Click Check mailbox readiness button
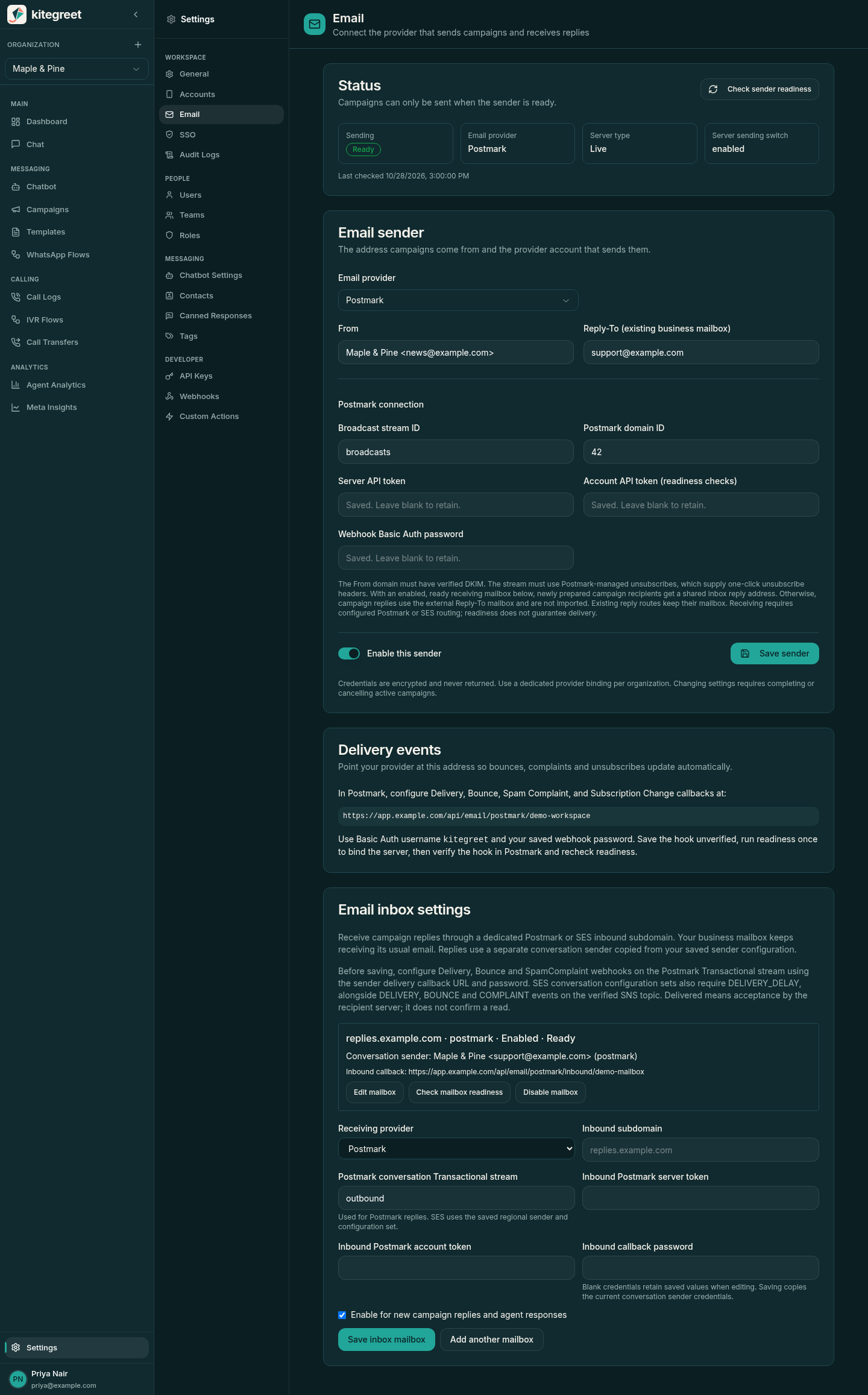Screen dimensions: 868x1395 pos(459,1092)
